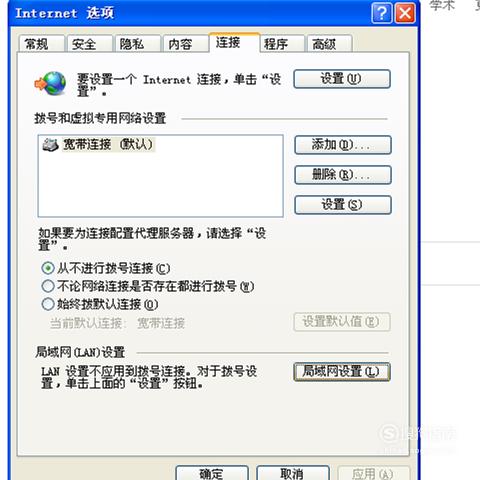This screenshot has width=480, height=480.
Task: Click the 添加(D)... button
Action: point(343,145)
